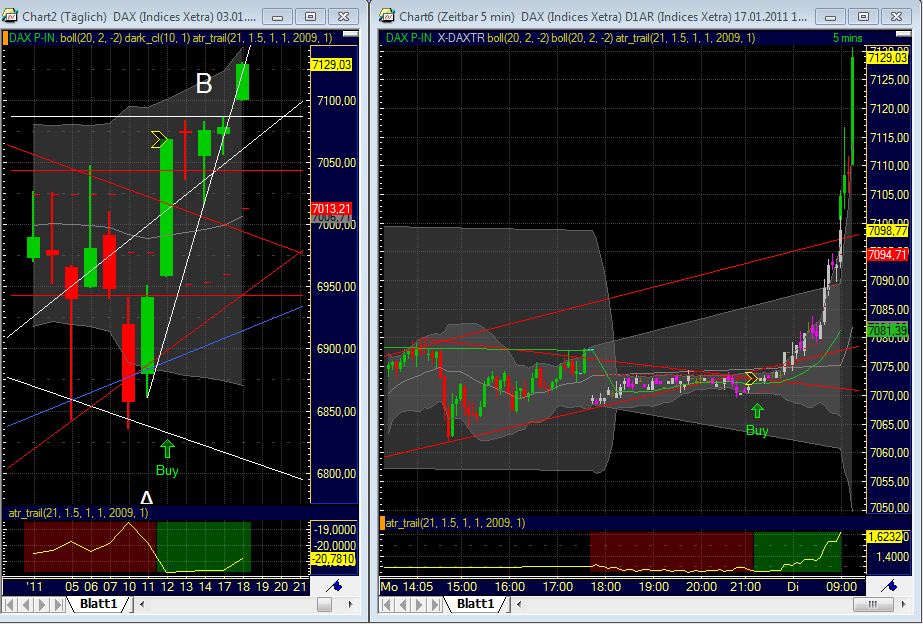923x624 pixels.
Task: Select the green Buy arrow on the 5-min chart
Action: pos(757,413)
